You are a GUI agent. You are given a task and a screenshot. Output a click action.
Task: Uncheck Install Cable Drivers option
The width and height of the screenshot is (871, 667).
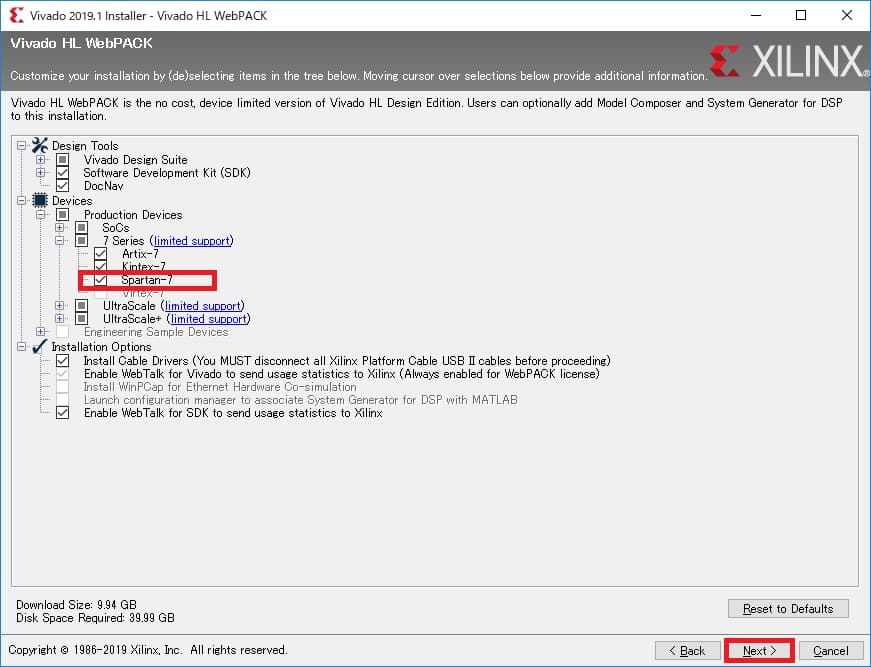(x=63, y=360)
